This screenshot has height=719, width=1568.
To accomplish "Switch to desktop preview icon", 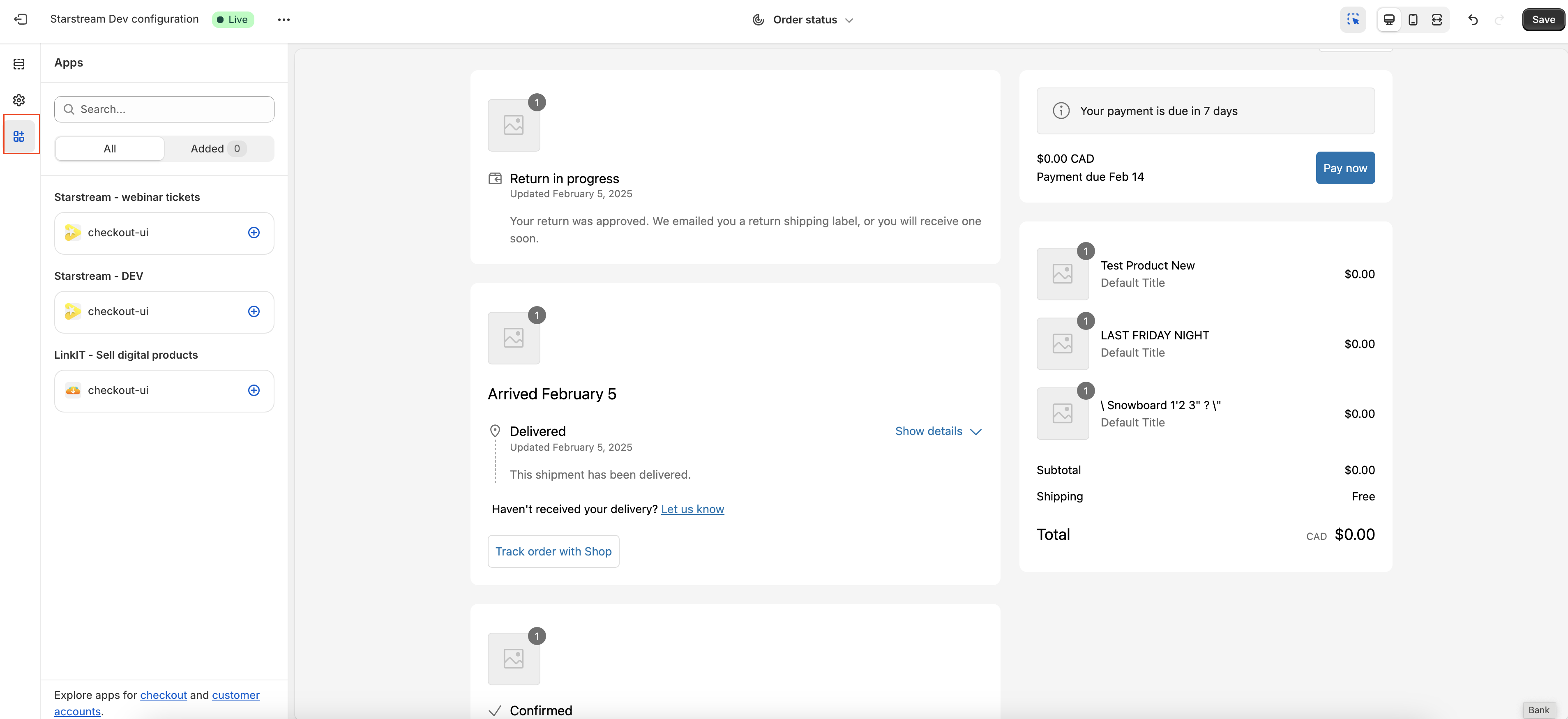I will (x=1389, y=19).
